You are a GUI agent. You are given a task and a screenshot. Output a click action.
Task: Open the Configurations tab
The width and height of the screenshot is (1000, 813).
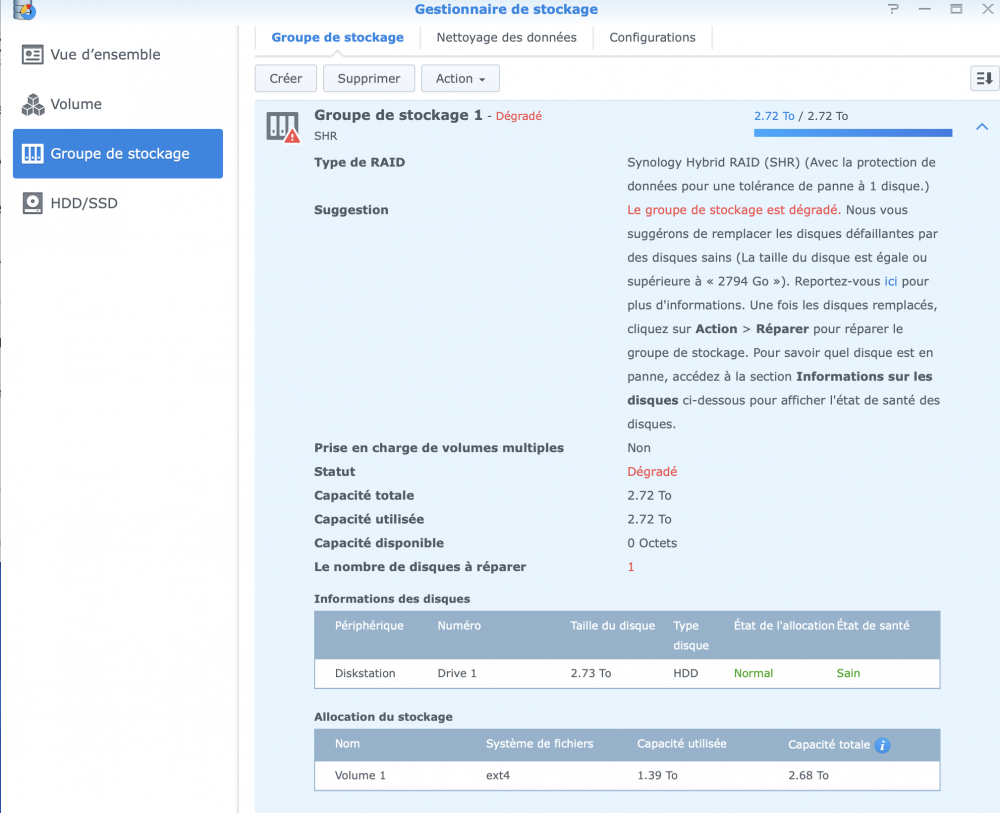652,37
